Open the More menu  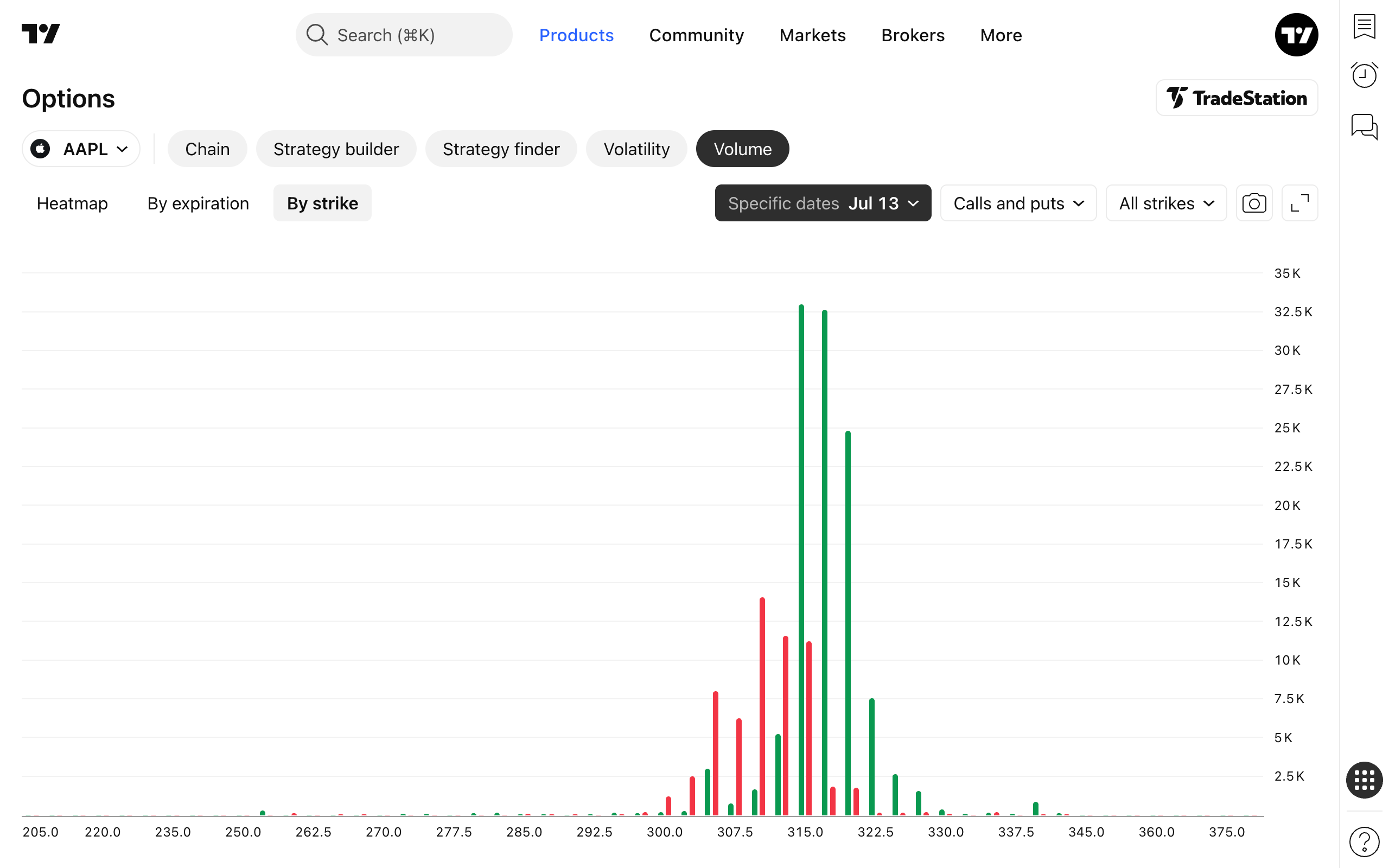click(1001, 35)
